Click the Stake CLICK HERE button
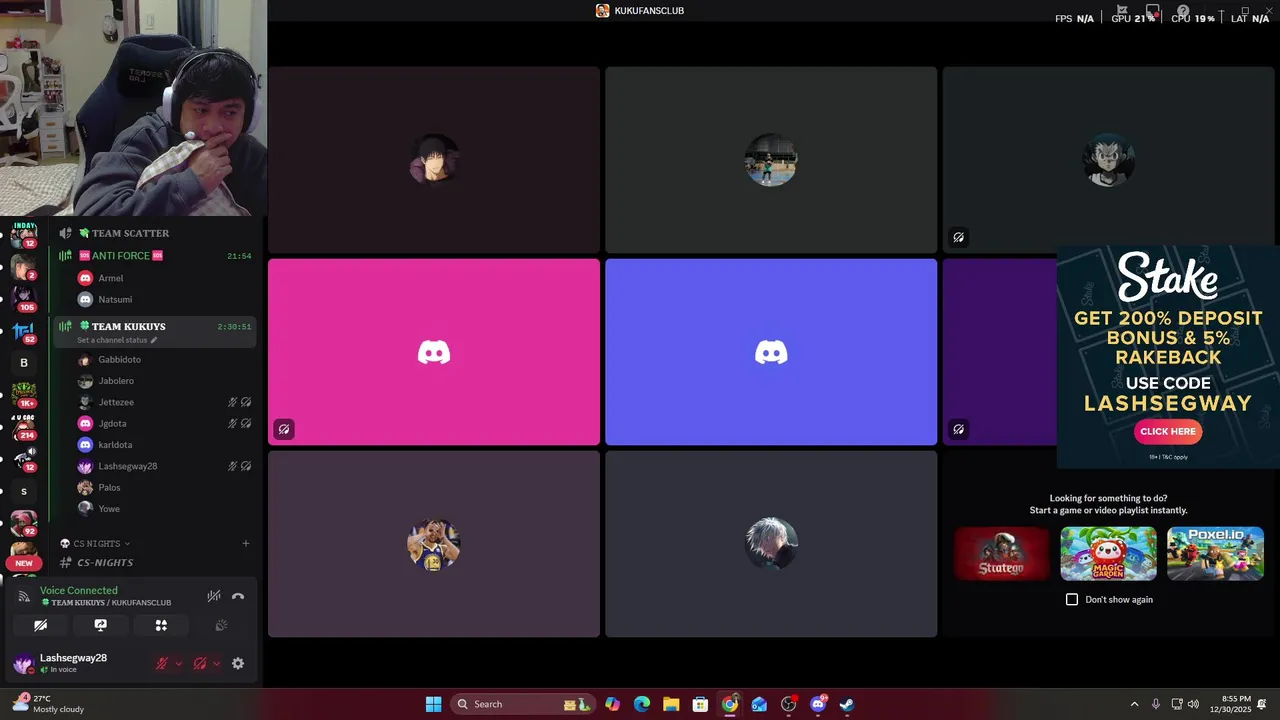 [1168, 432]
